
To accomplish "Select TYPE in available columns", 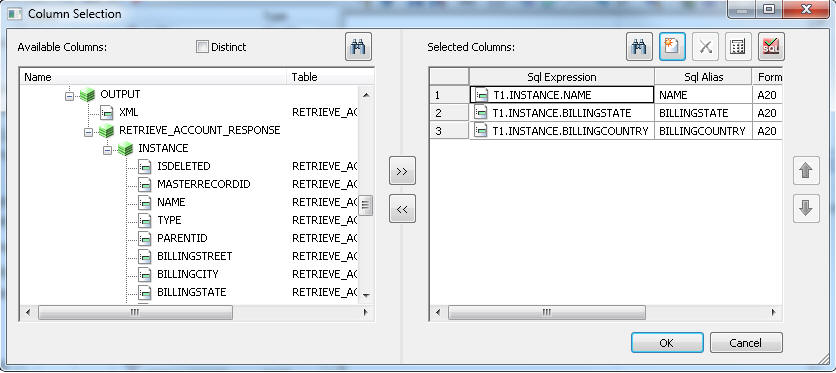I will [169, 220].
